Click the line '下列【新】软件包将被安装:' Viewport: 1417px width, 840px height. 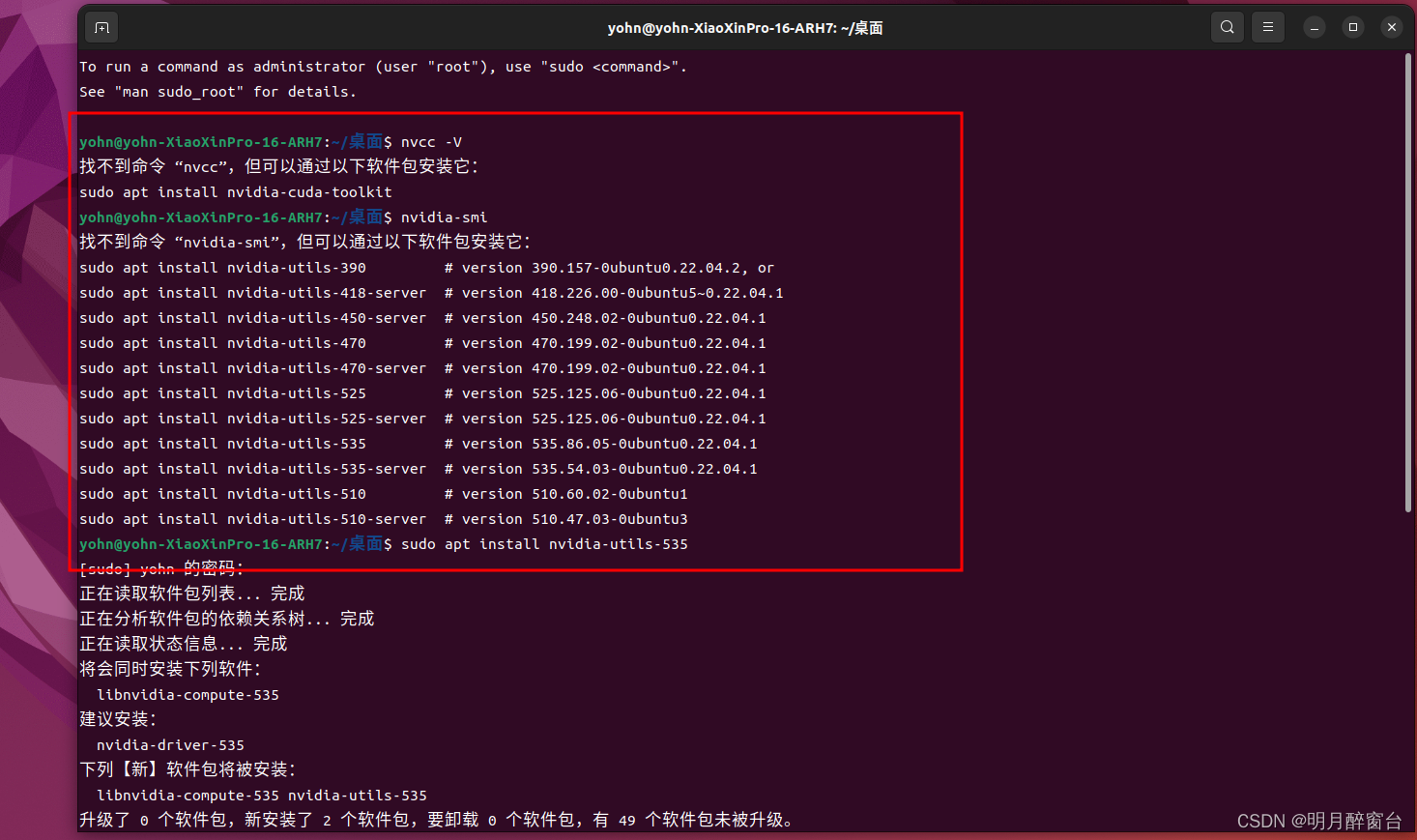click(188, 769)
